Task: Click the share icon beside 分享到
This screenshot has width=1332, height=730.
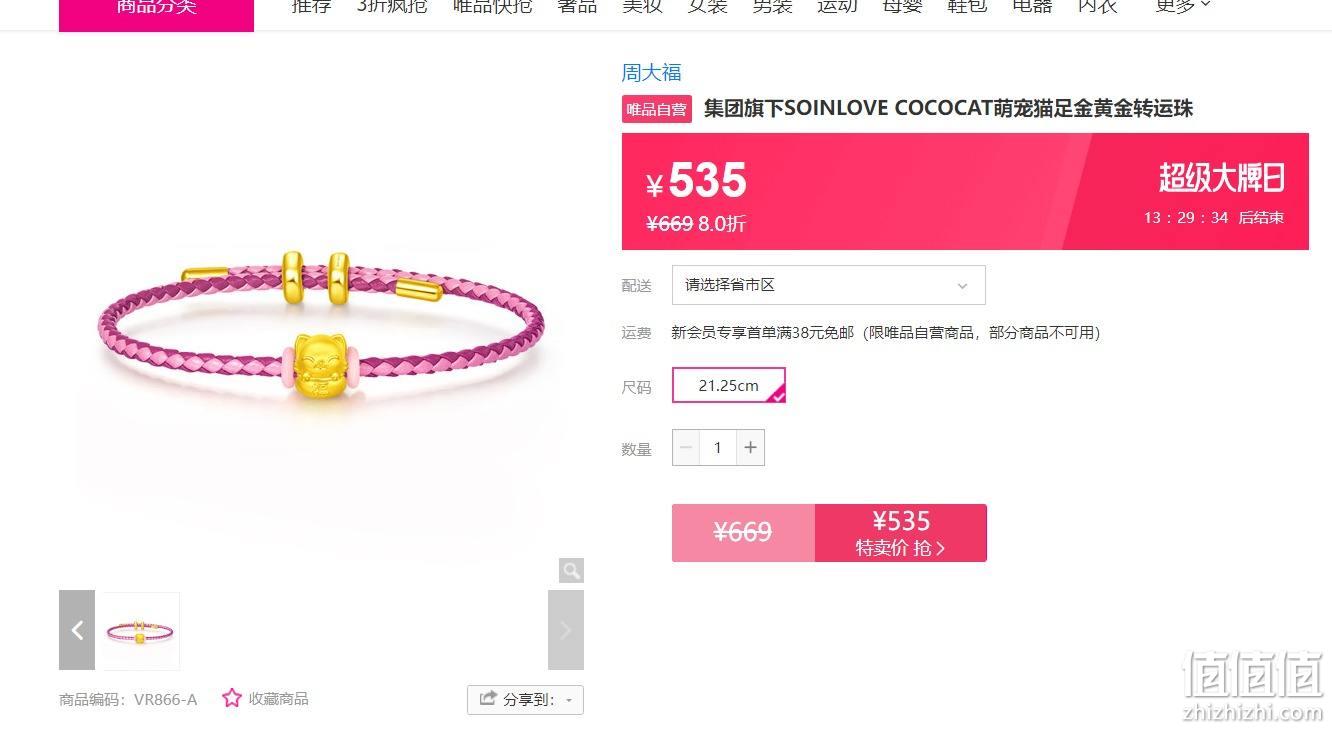Action: click(x=488, y=699)
